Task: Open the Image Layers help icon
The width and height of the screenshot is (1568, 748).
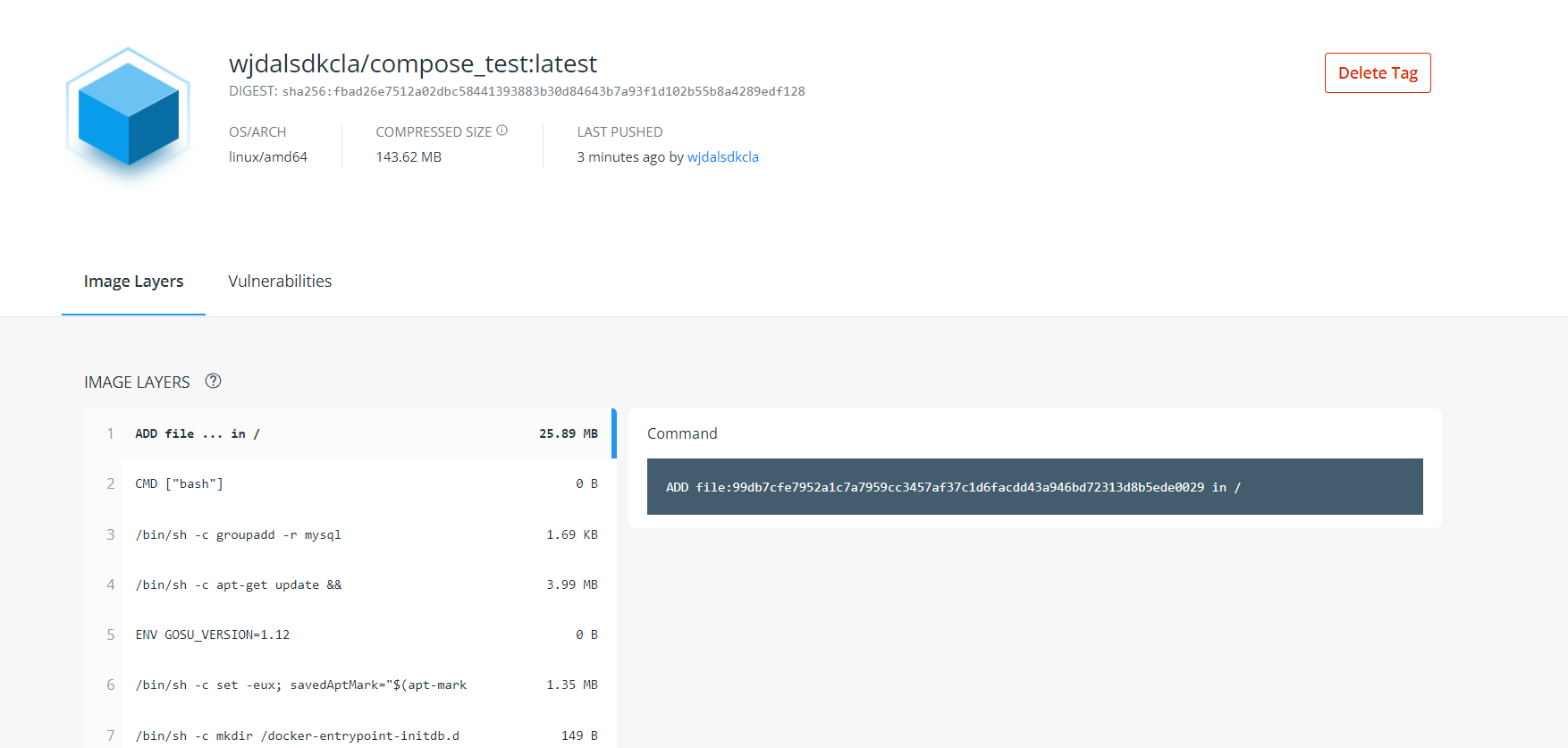Action: pos(213,381)
